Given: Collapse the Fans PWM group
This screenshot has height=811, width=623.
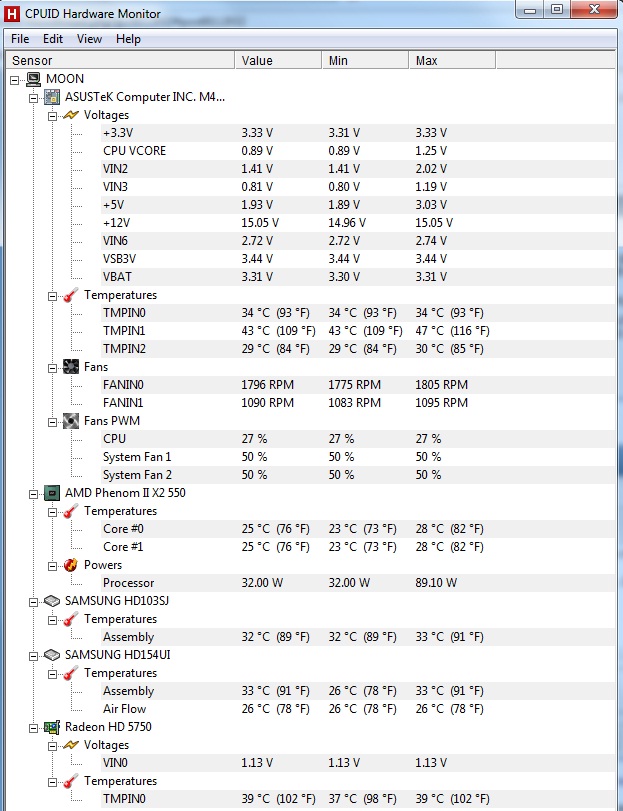Looking at the screenshot, I should pos(52,422).
